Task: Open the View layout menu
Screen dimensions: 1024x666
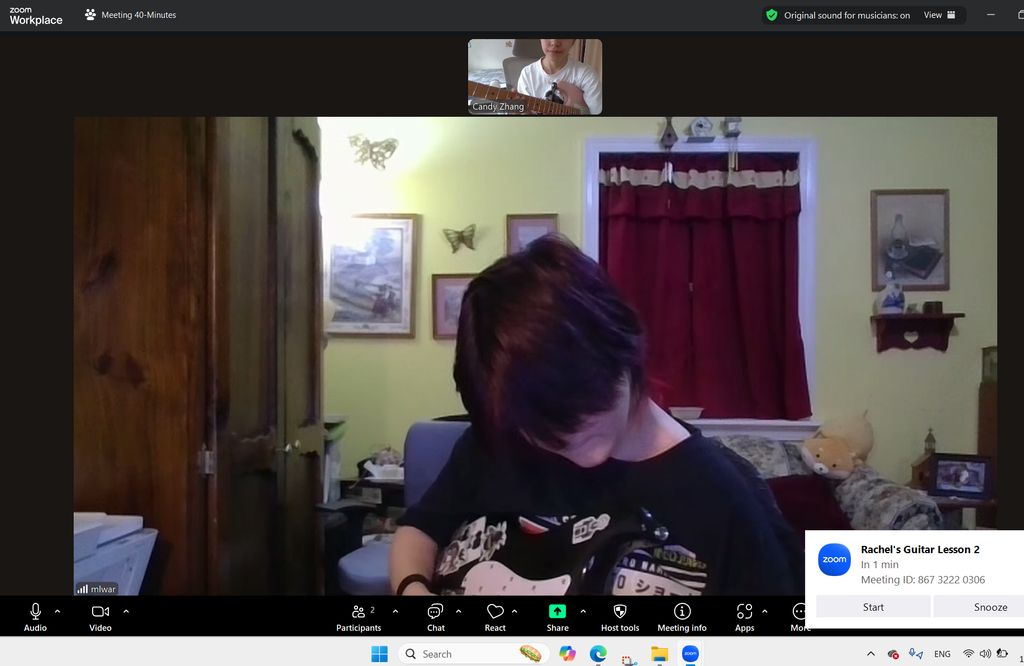Action: tap(939, 15)
